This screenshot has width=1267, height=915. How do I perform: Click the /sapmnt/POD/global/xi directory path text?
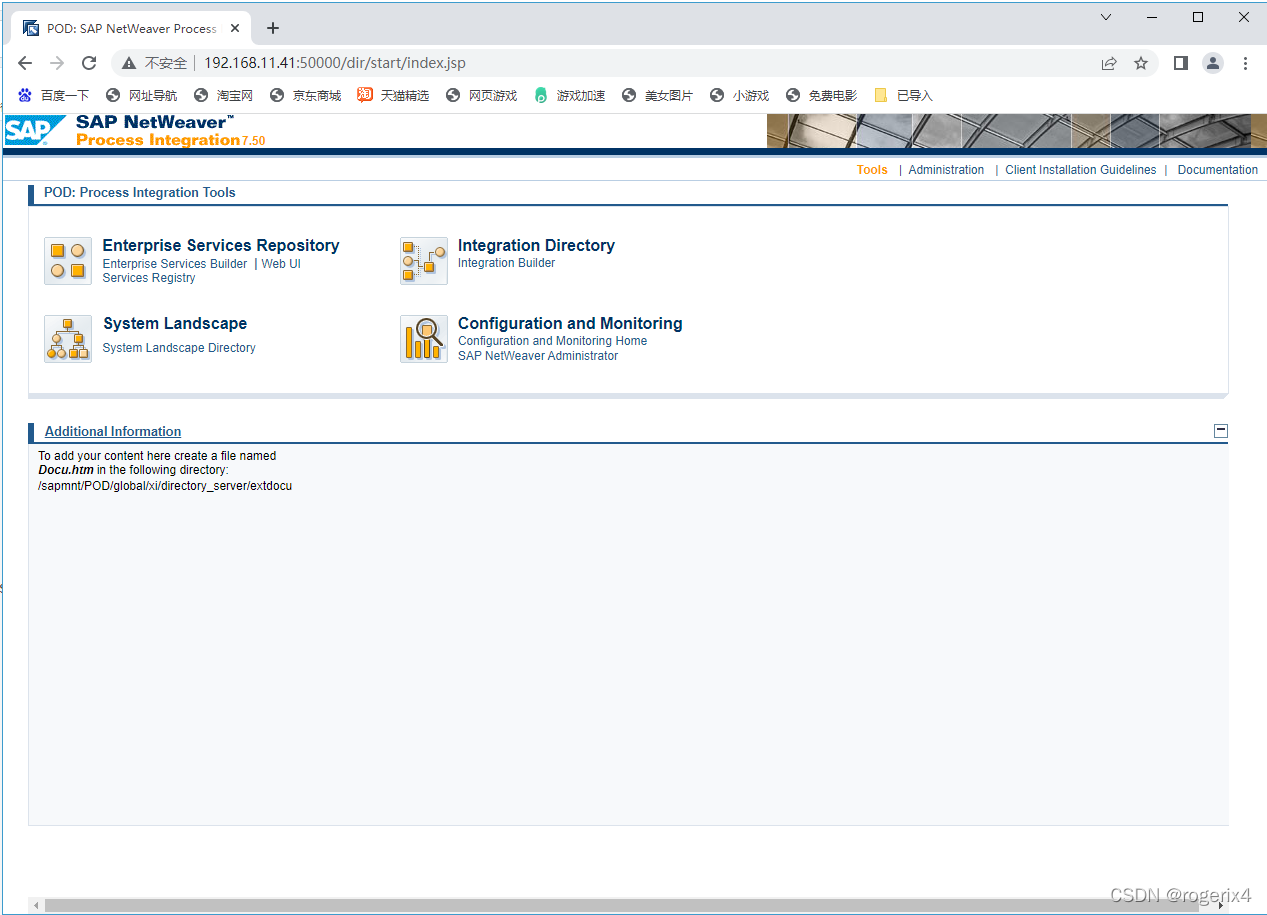(x=165, y=486)
